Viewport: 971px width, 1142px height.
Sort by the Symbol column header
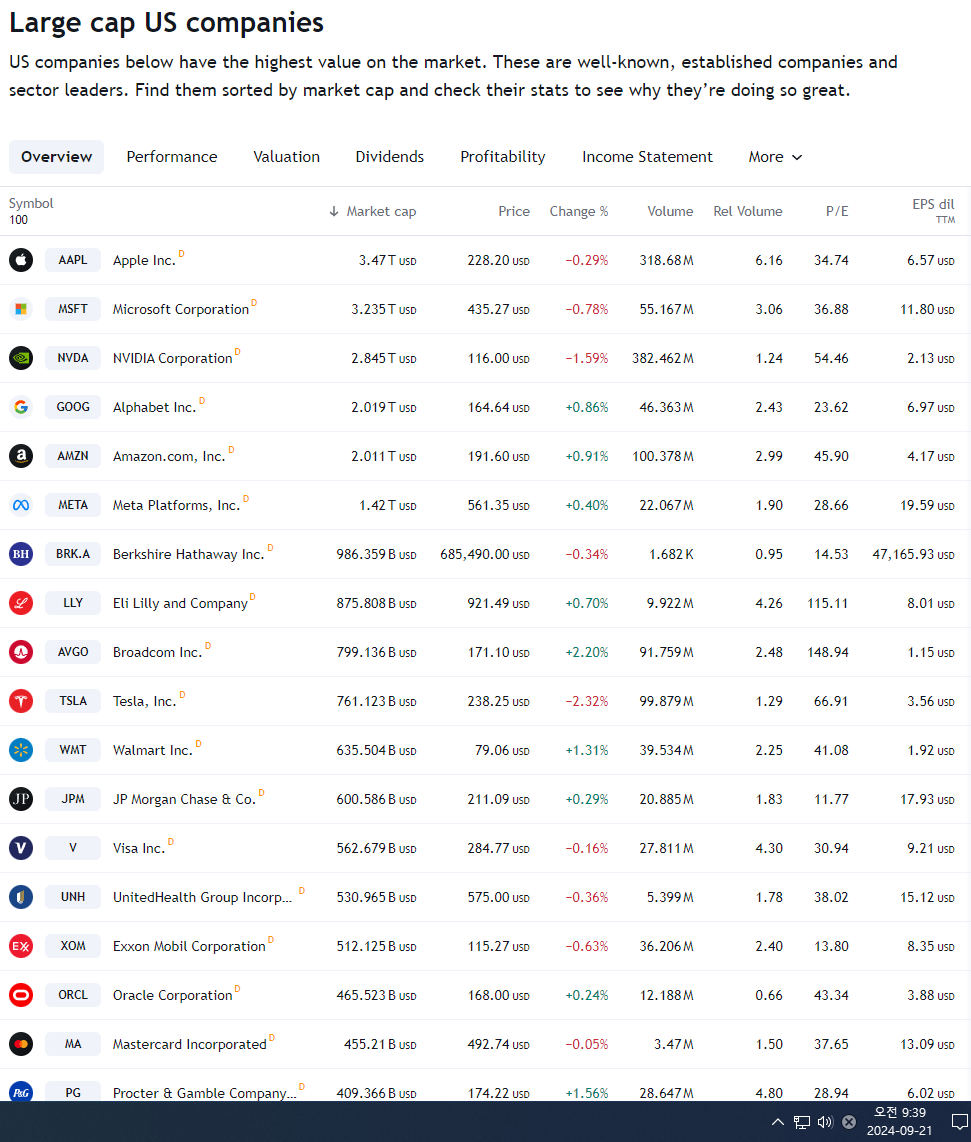tap(31, 204)
